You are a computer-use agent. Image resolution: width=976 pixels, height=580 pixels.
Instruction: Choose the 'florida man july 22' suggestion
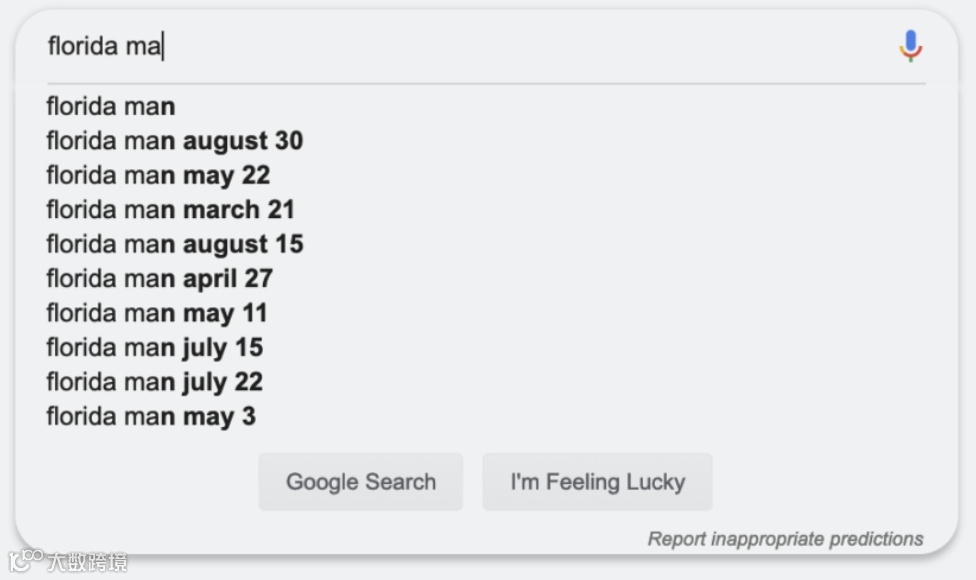pos(154,381)
